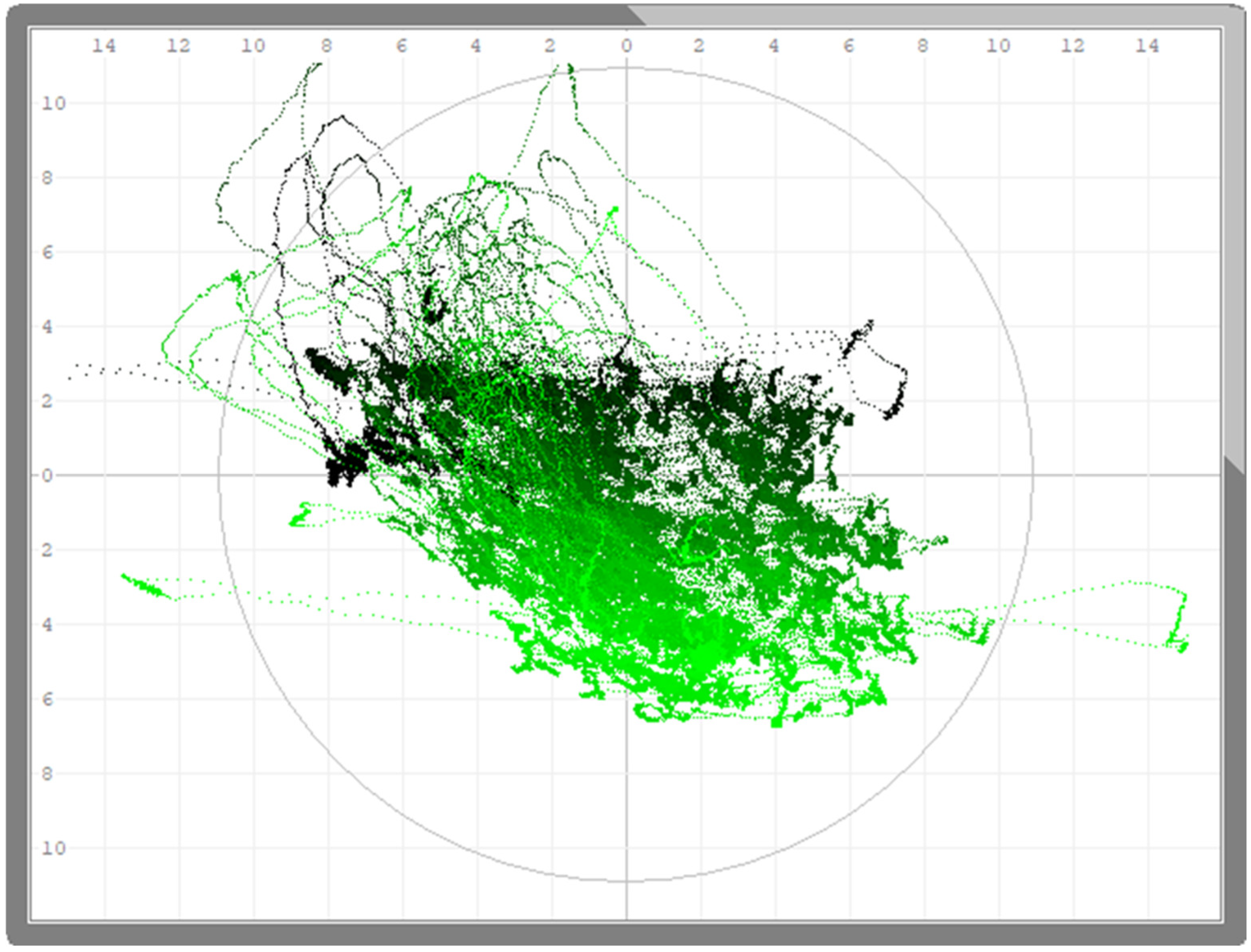
Task: Click the 12 label left of top zero
Action: [x=178, y=46]
